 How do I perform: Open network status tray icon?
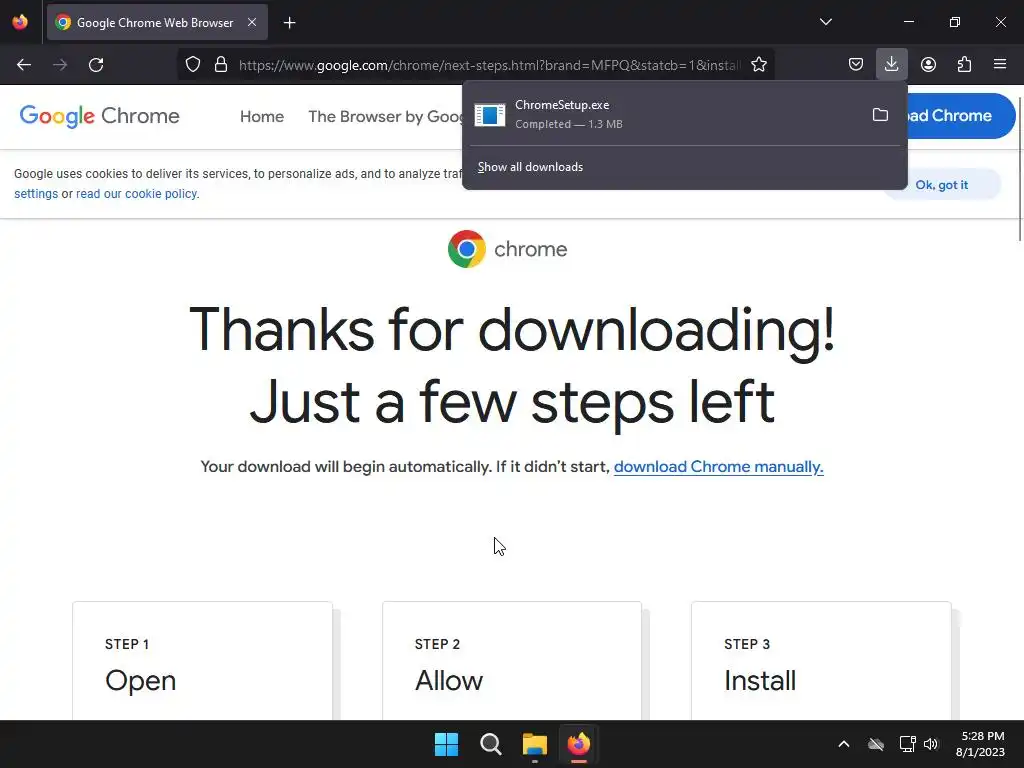click(x=907, y=744)
